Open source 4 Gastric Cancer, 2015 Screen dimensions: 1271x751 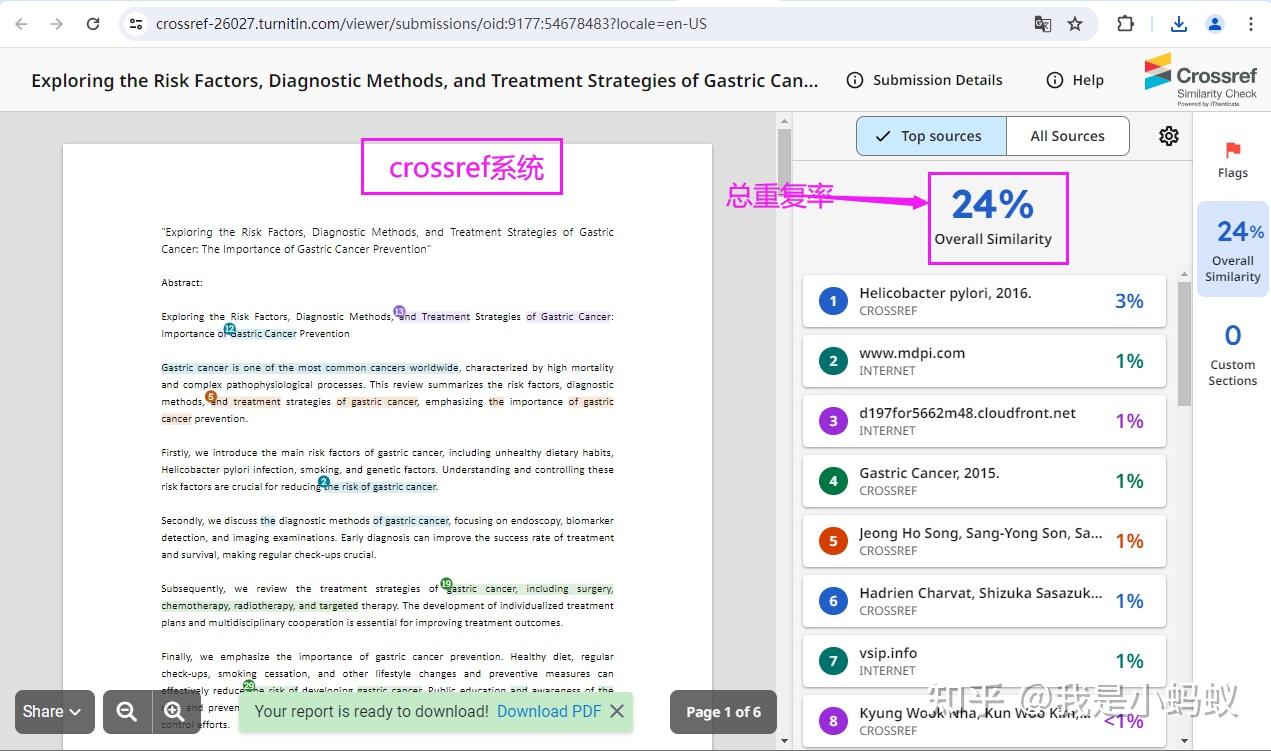(984, 481)
